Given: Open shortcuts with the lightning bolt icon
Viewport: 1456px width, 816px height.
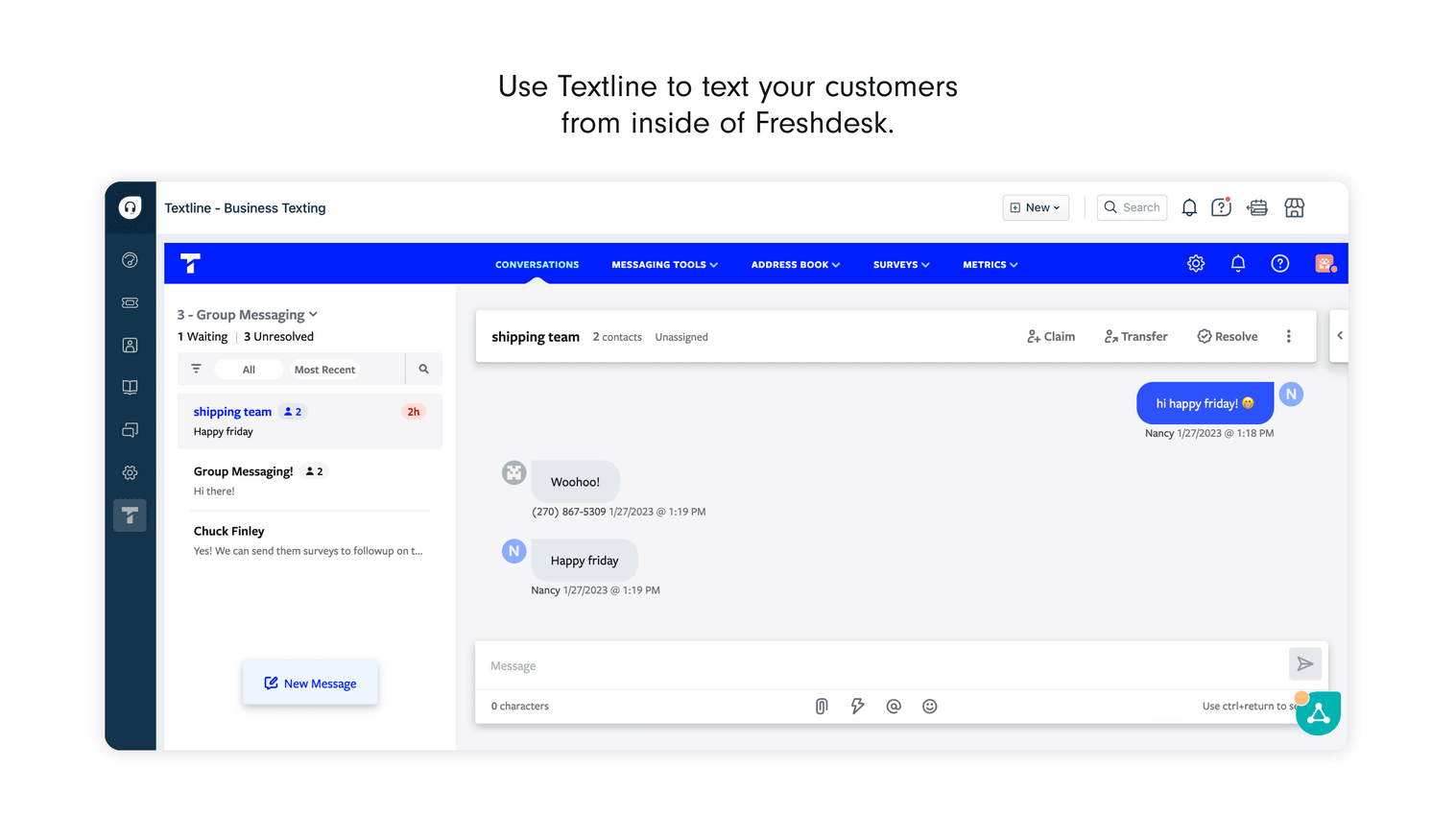Looking at the screenshot, I should pyautogui.click(x=857, y=707).
